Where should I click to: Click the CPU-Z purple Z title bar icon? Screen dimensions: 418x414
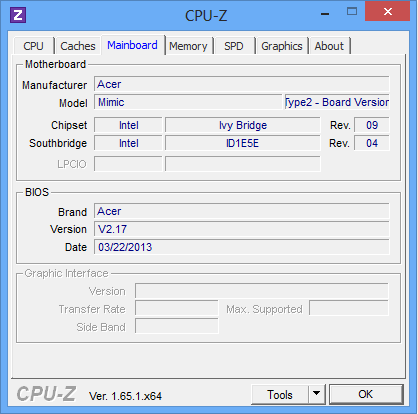coord(18,15)
